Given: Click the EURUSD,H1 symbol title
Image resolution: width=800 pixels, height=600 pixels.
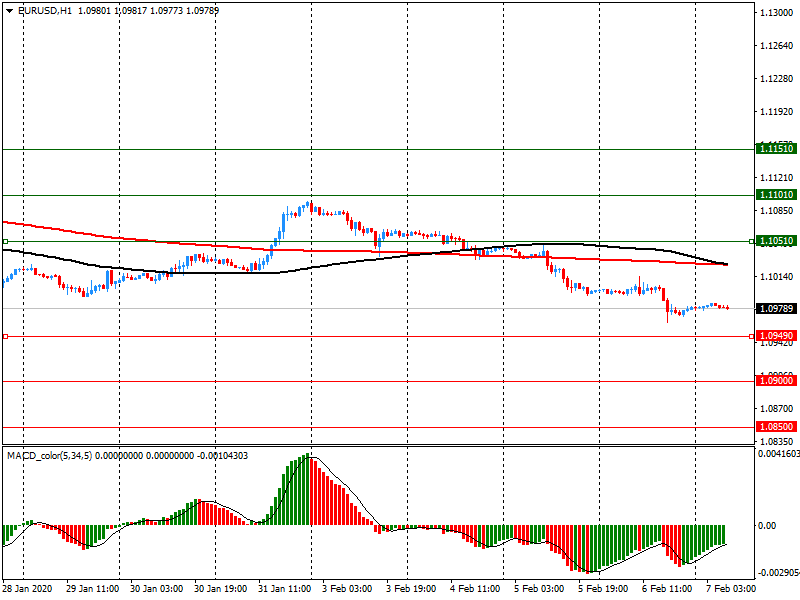Looking at the screenshot, I should 45,10.
